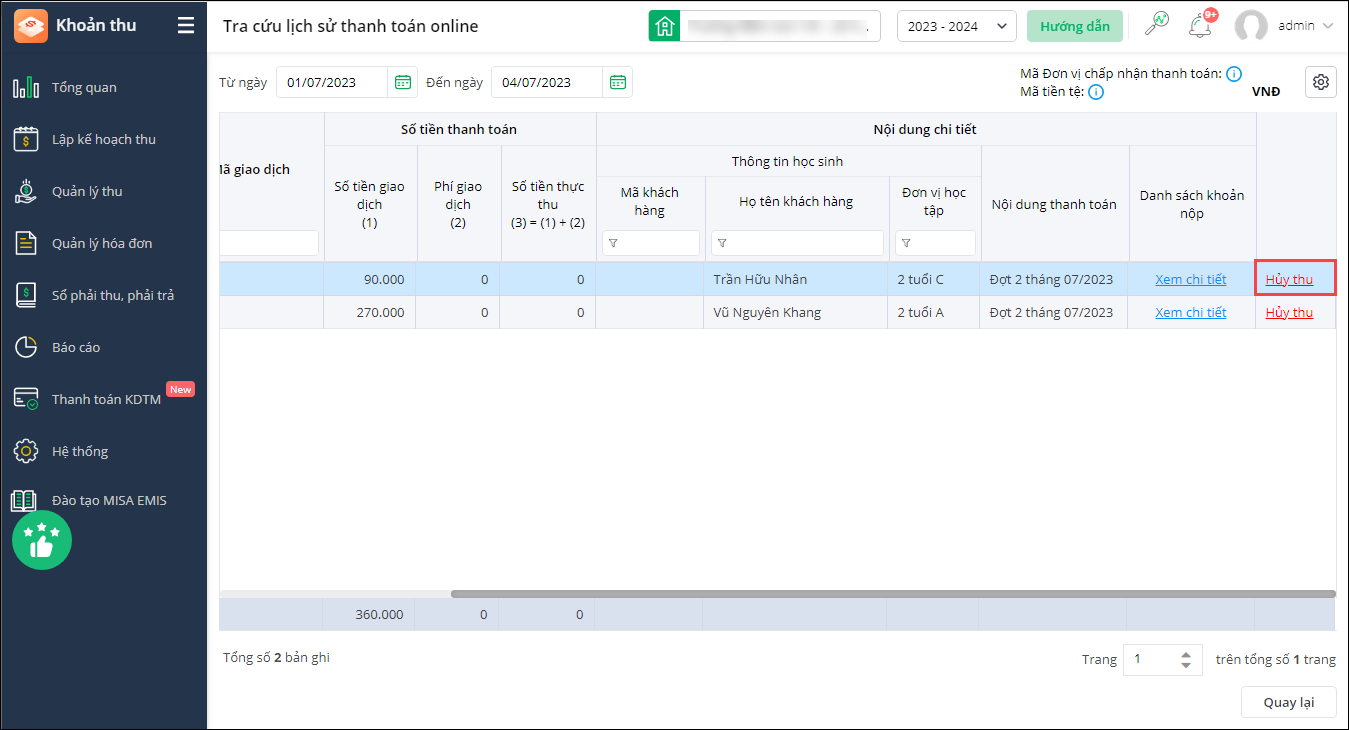1349x730 pixels.
Task: Click the Mã khách hàng filter field
Action: point(651,243)
